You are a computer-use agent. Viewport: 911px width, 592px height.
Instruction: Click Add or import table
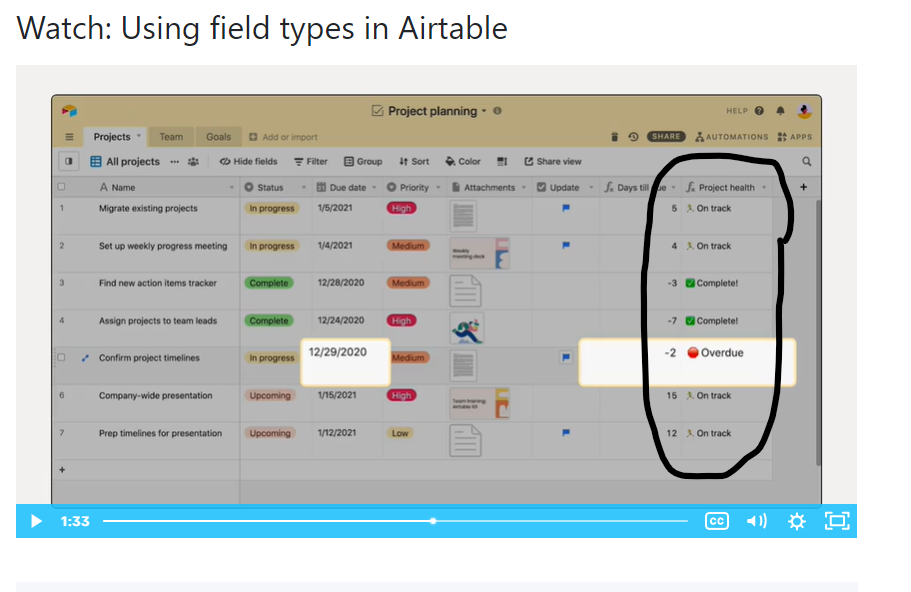coord(284,137)
